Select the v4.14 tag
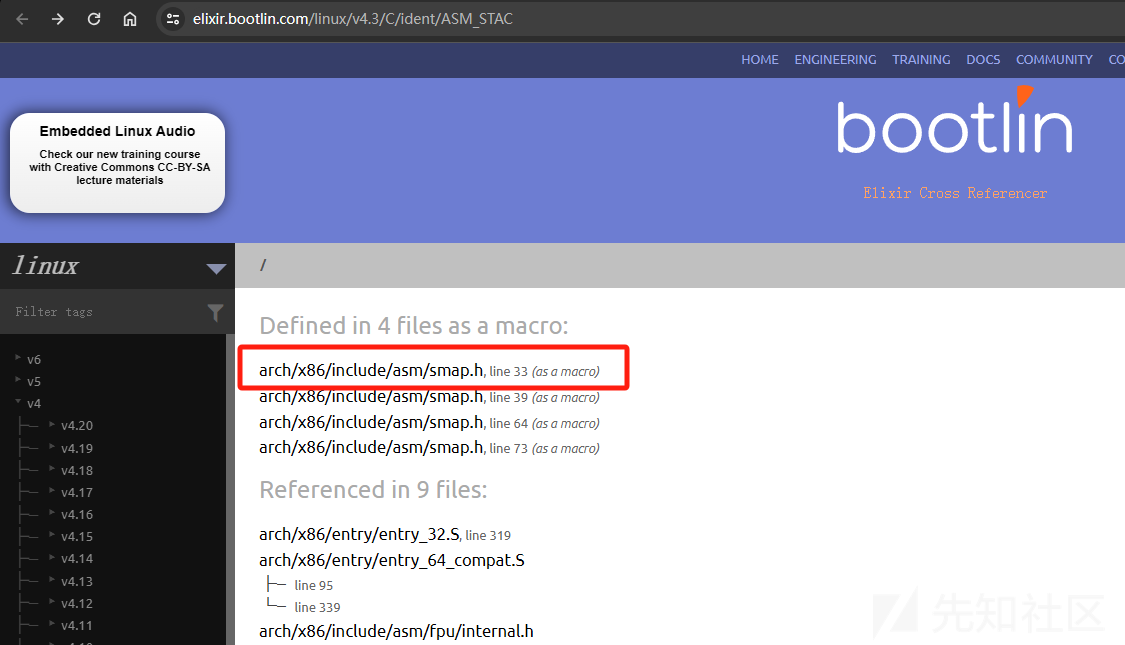This screenshot has width=1125, height=645. point(77,559)
